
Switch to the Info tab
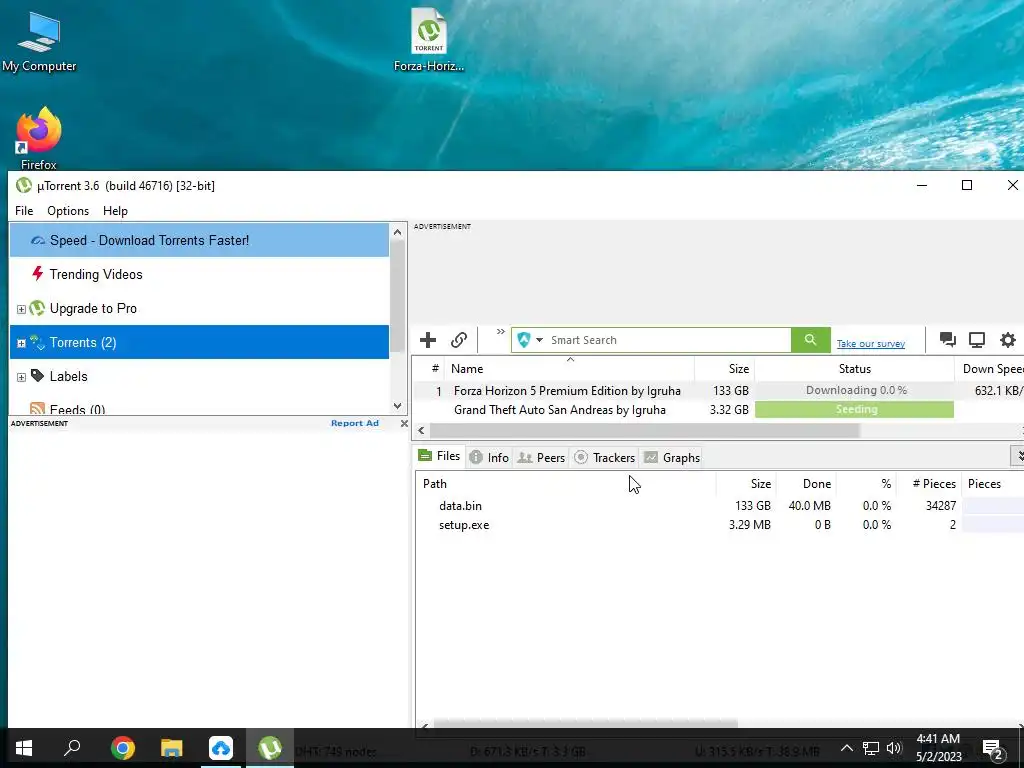point(489,458)
